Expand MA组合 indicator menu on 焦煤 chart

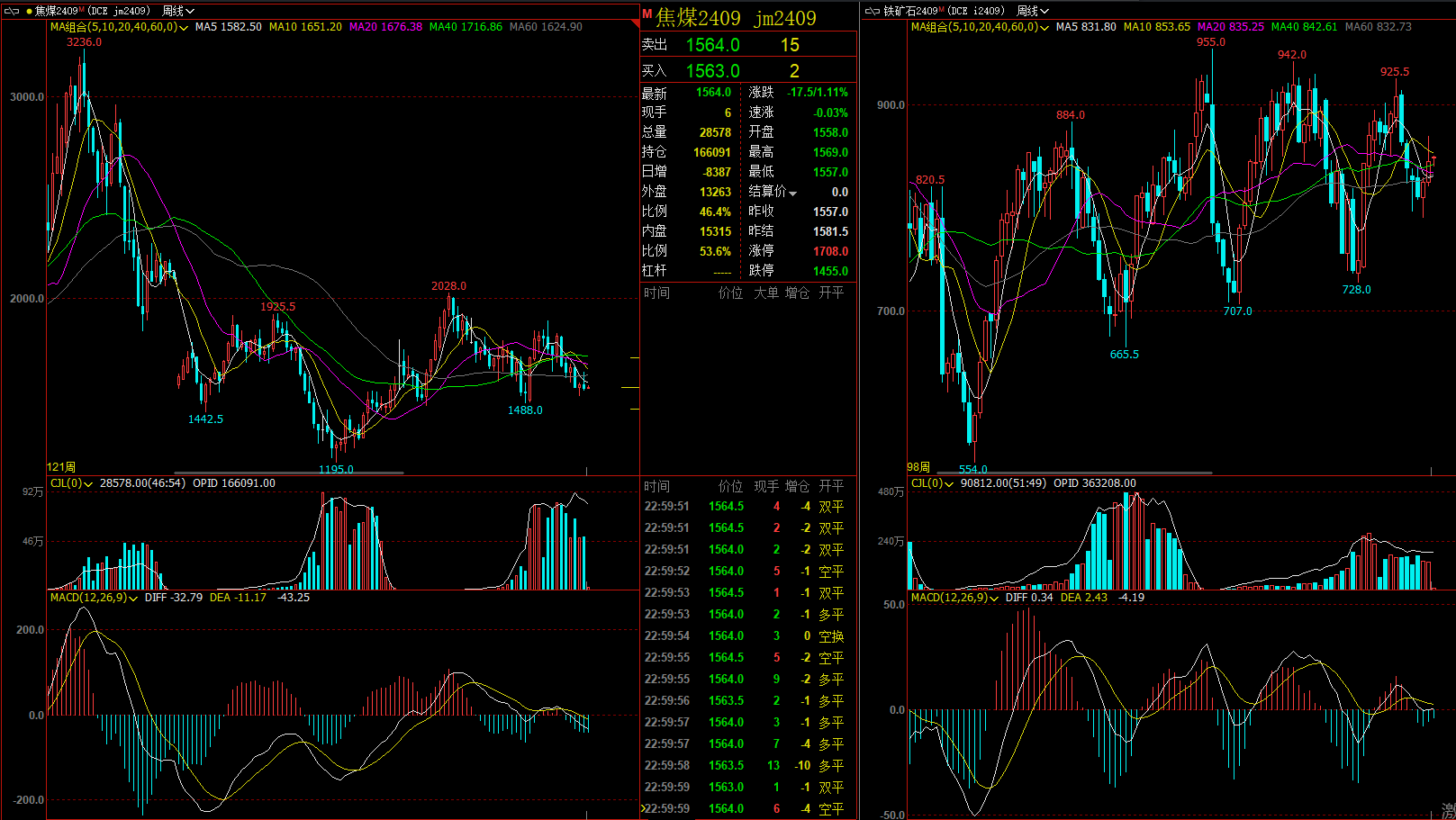point(184,28)
